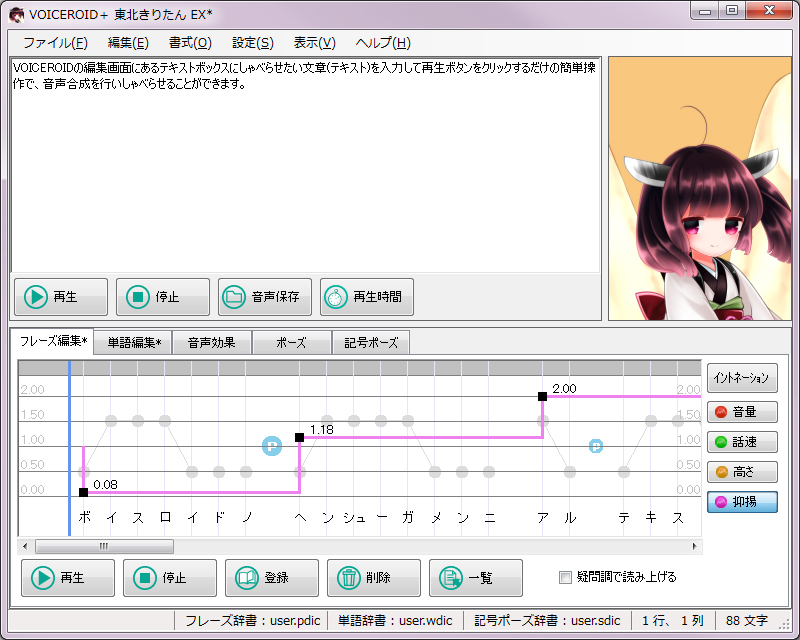The width and height of the screenshot is (800, 640).
Task: Select the 音量 volume mode button
Action: point(742,412)
